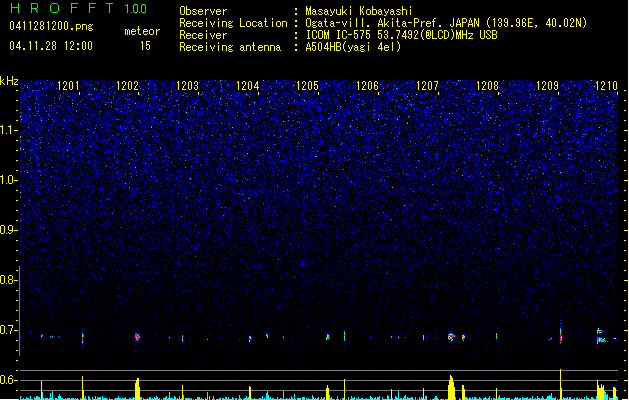Click the 0.6 kHz axis label
The height and width of the screenshot is (400, 629).
(8, 380)
